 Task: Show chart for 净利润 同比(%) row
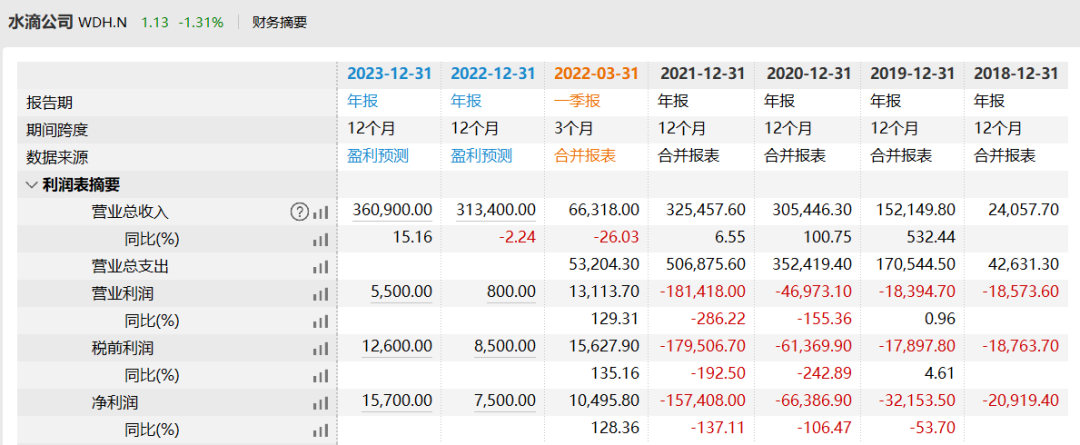tap(321, 430)
